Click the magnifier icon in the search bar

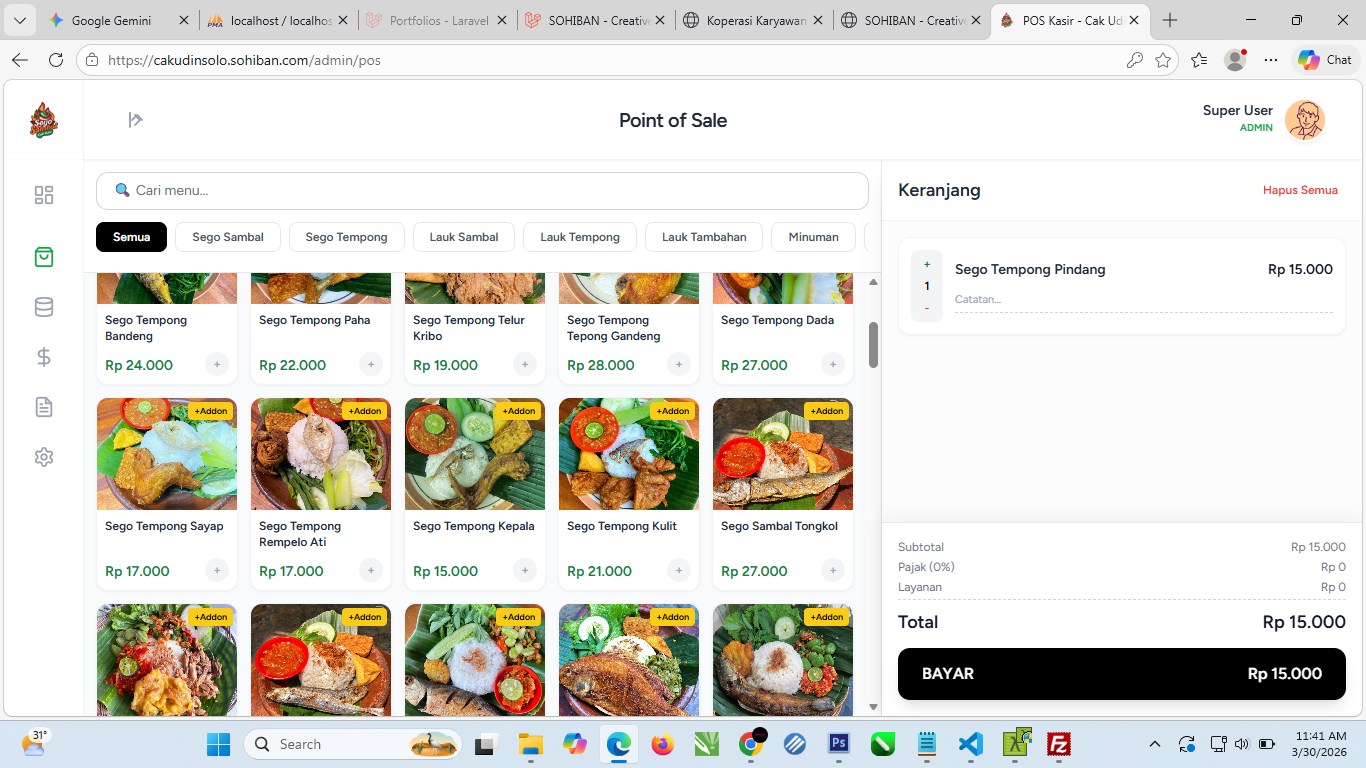(x=122, y=190)
